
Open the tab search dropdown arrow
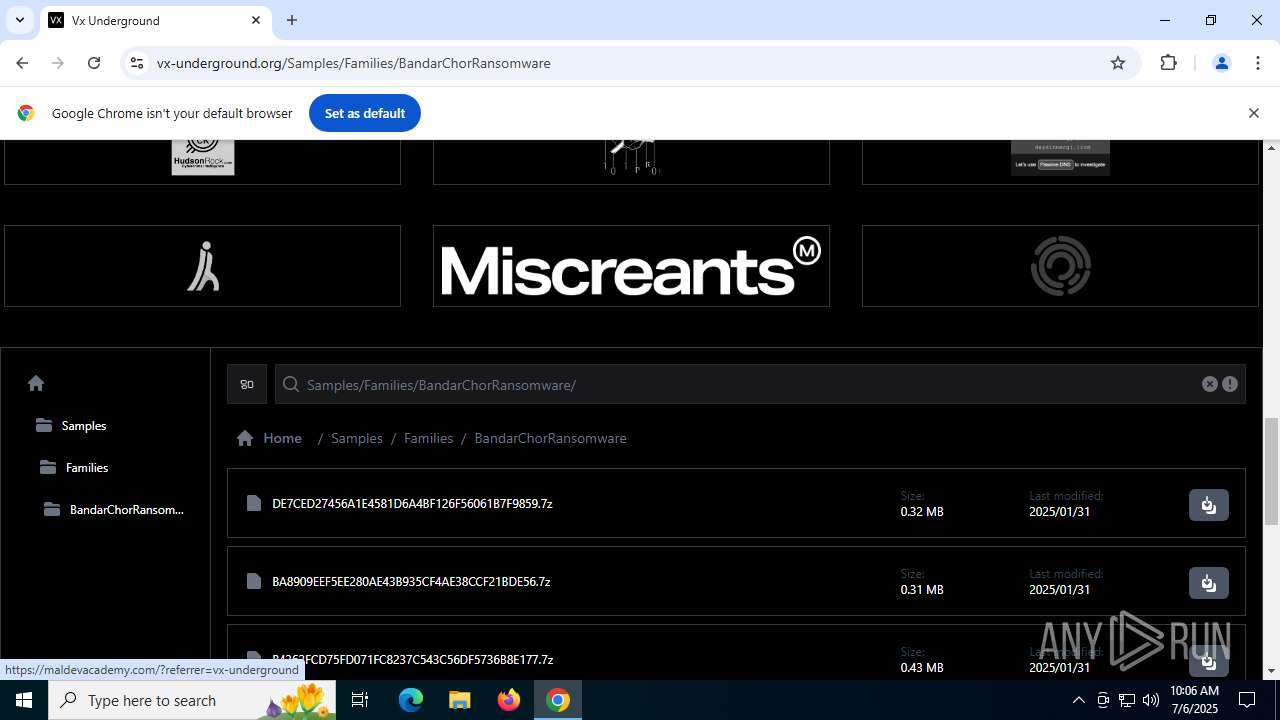coord(19,20)
